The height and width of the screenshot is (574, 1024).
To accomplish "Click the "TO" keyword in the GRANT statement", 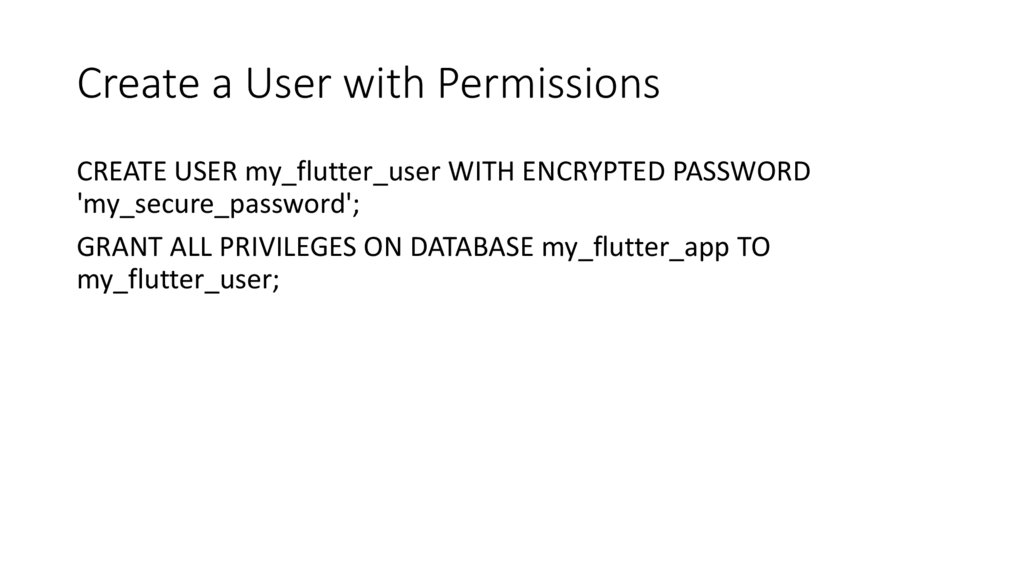I will (x=754, y=247).
